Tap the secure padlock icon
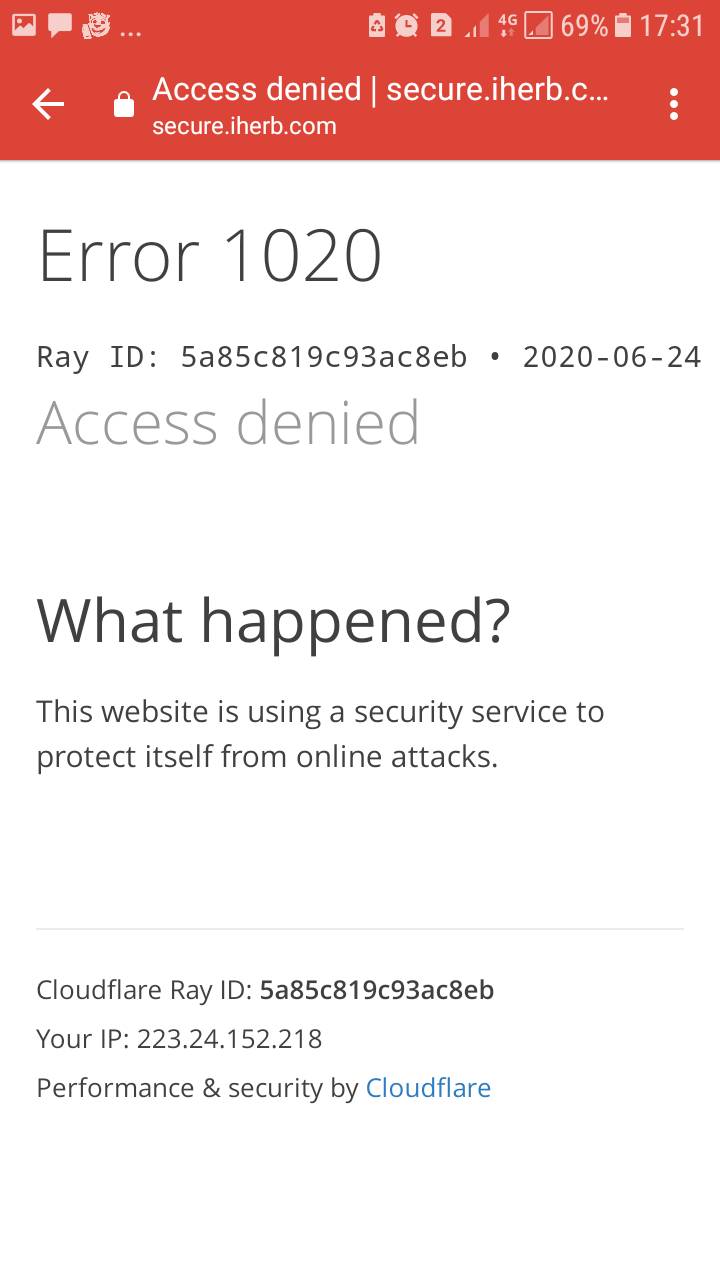 [124, 105]
